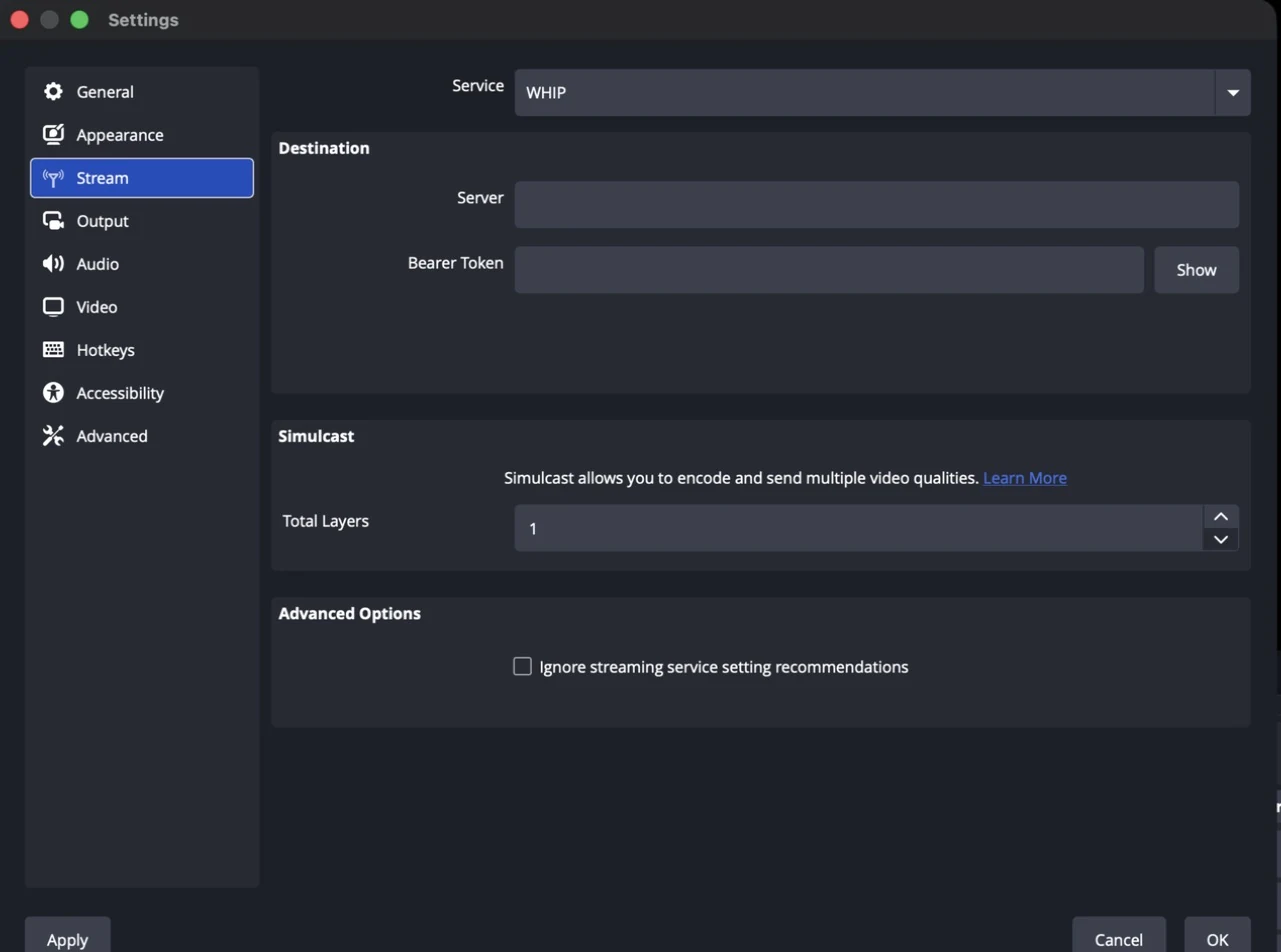Maximize the Settings window with the green button
Viewport: 1281px width, 952px height.
(x=80, y=20)
